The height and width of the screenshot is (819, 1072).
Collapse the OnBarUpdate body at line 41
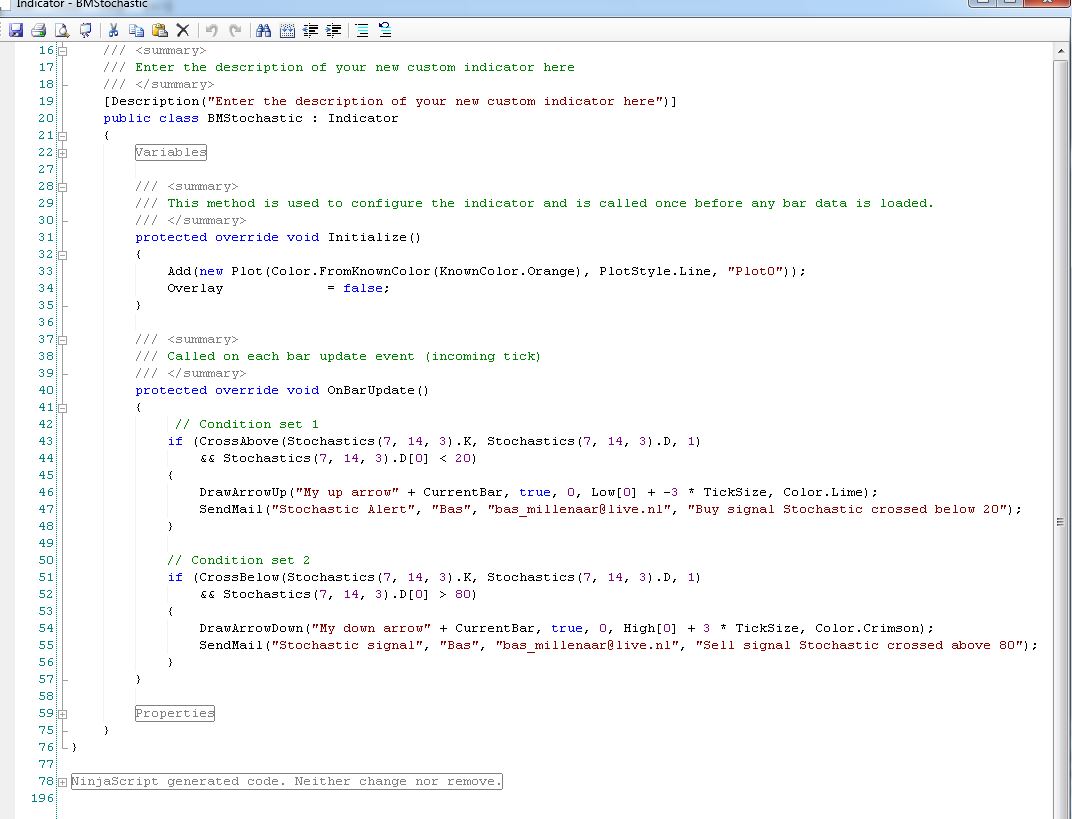(x=62, y=408)
